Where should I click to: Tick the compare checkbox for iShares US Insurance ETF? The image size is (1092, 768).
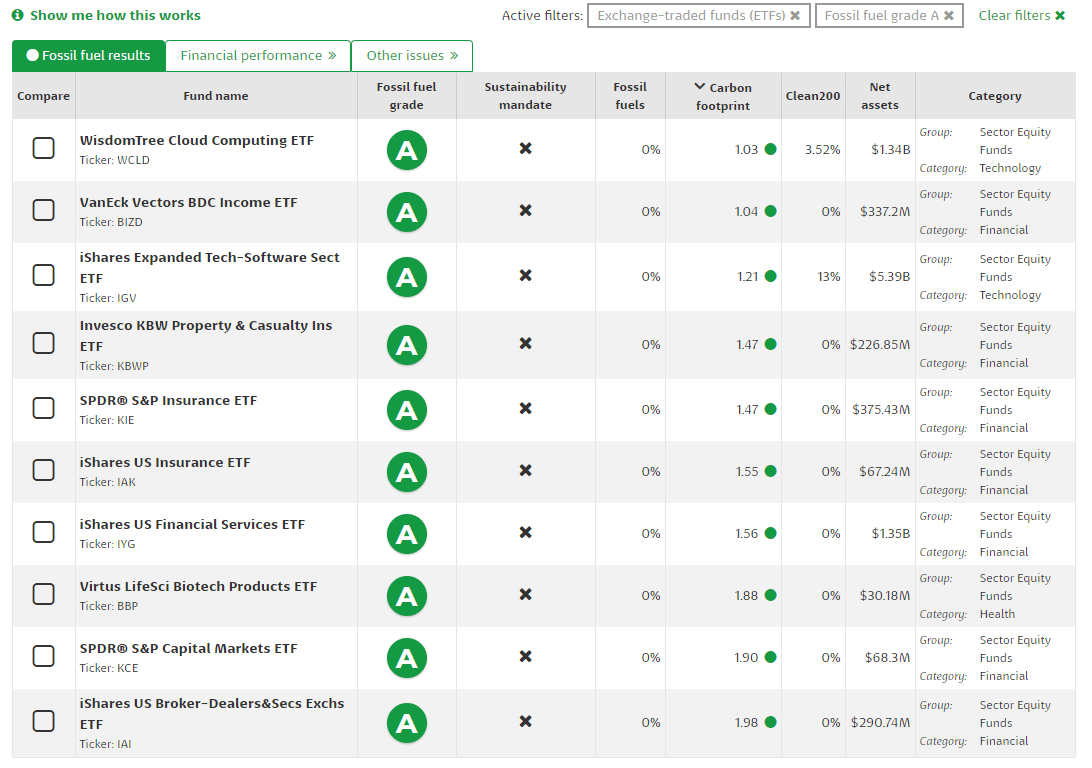[x=44, y=471]
